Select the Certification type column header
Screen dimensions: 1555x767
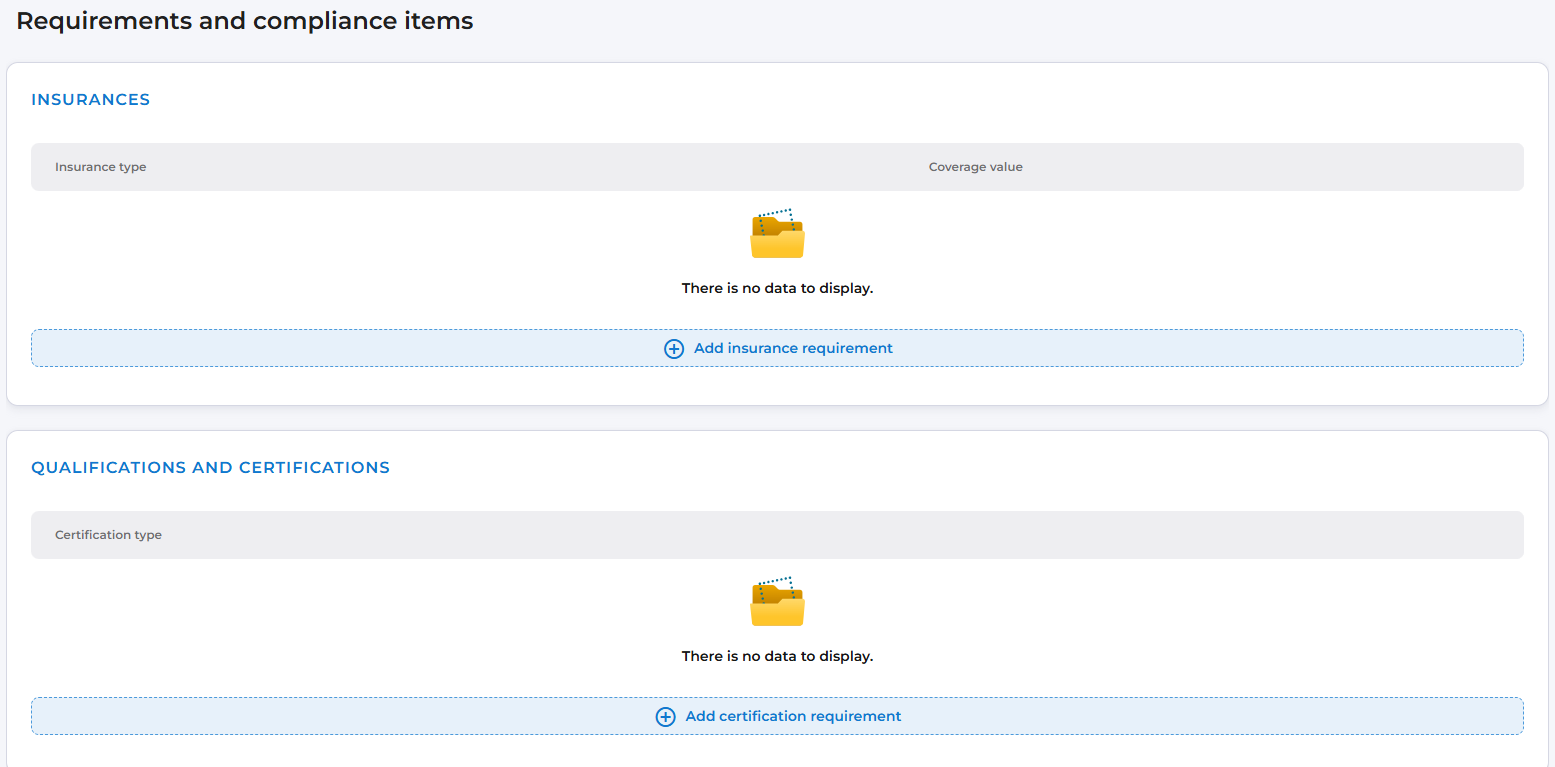coord(108,535)
